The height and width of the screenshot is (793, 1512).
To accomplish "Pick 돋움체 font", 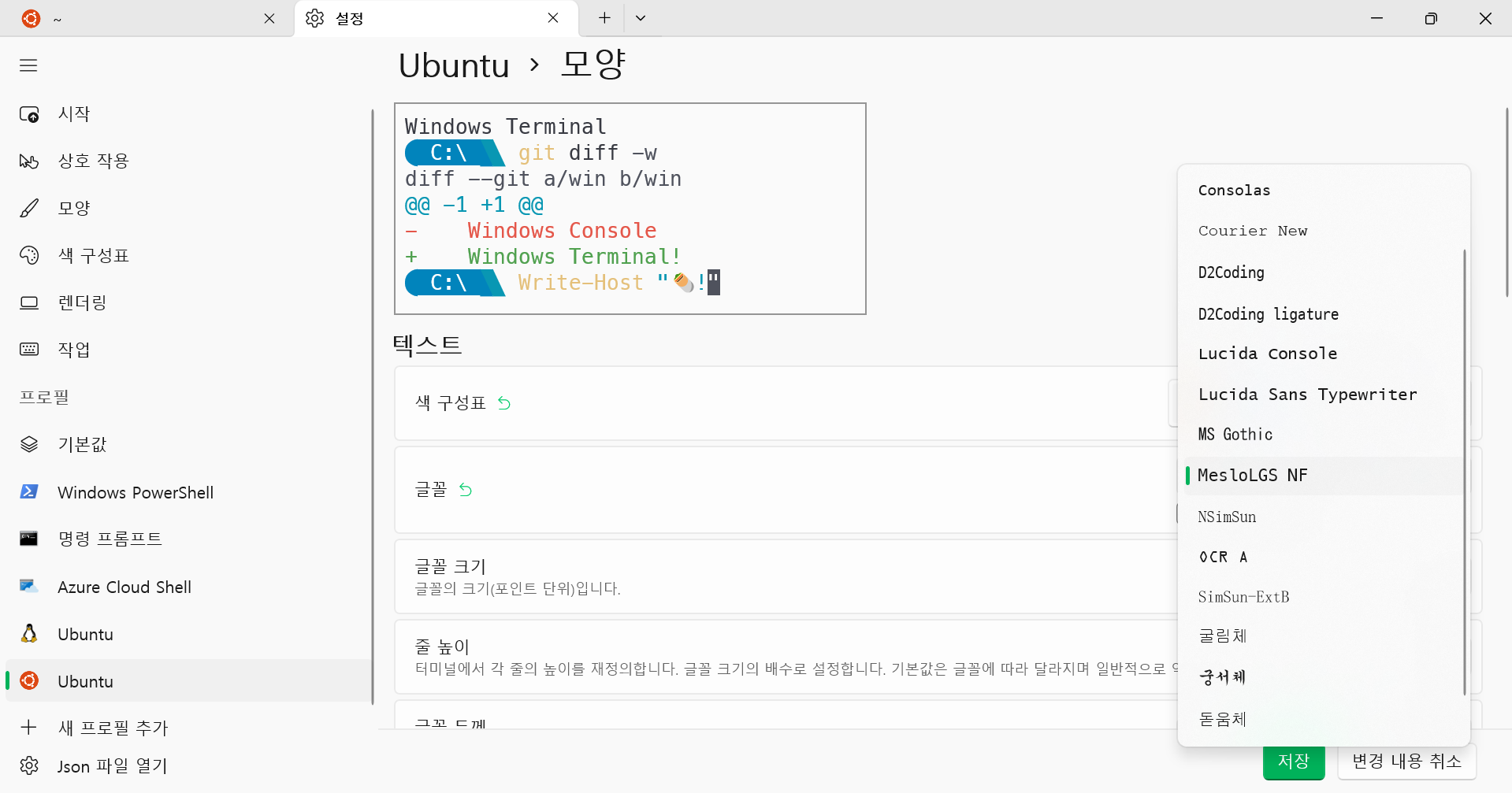I will tap(1324, 719).
